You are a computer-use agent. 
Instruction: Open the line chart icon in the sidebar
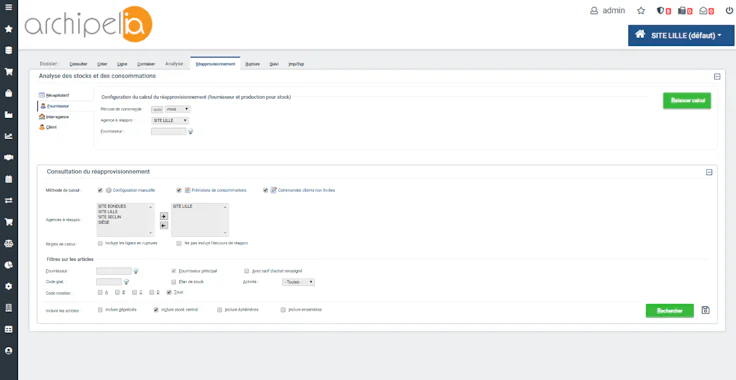coord(8,136)
